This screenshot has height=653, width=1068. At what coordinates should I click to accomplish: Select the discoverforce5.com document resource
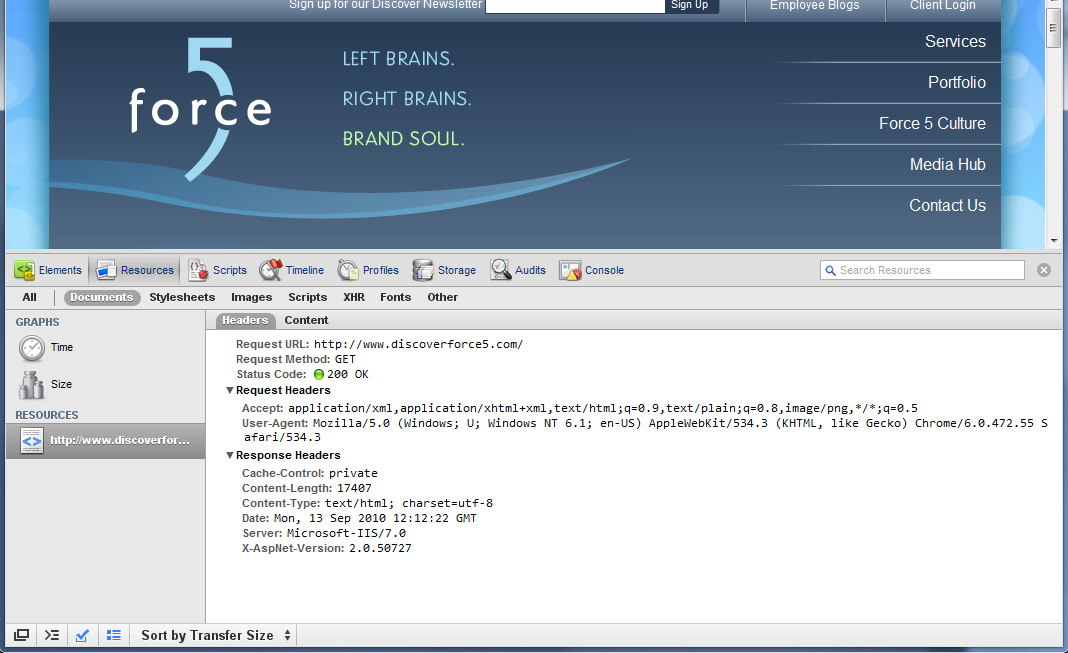(x=106, y=441)
